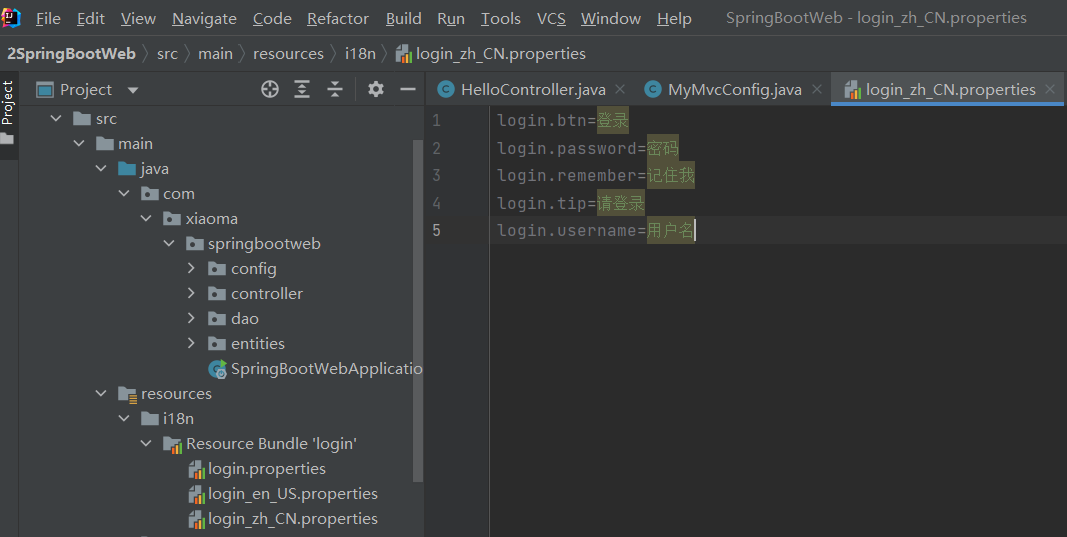Image resolution: width=1067 pixels, height=537 pixels.
Task: Collapse the main folder chevron
Action: click(79, 144)
